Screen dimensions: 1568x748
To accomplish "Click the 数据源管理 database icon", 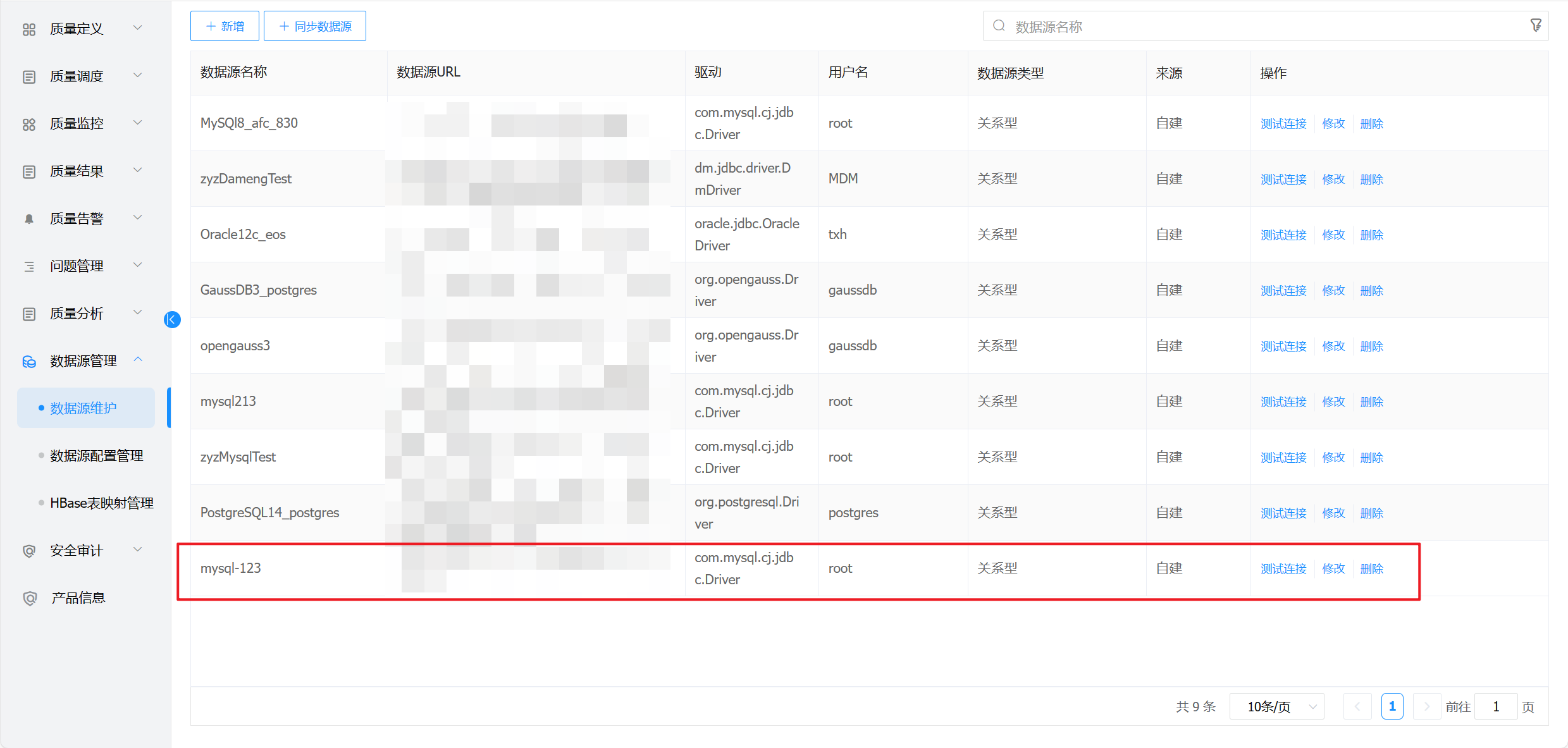I will 29,361.
